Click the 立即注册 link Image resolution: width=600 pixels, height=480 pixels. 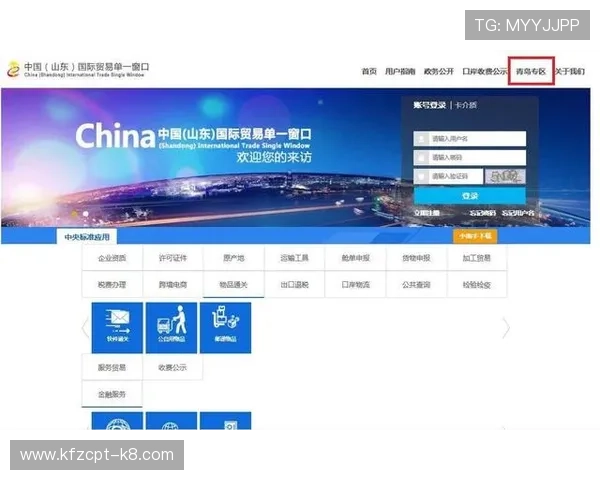tap(427, 213)
